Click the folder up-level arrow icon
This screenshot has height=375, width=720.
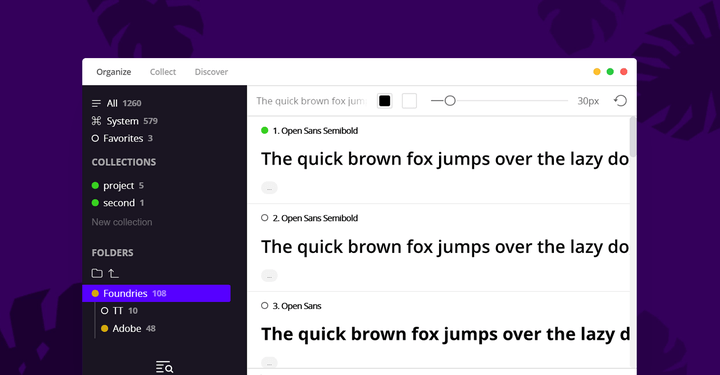click(x=113, y=274)
